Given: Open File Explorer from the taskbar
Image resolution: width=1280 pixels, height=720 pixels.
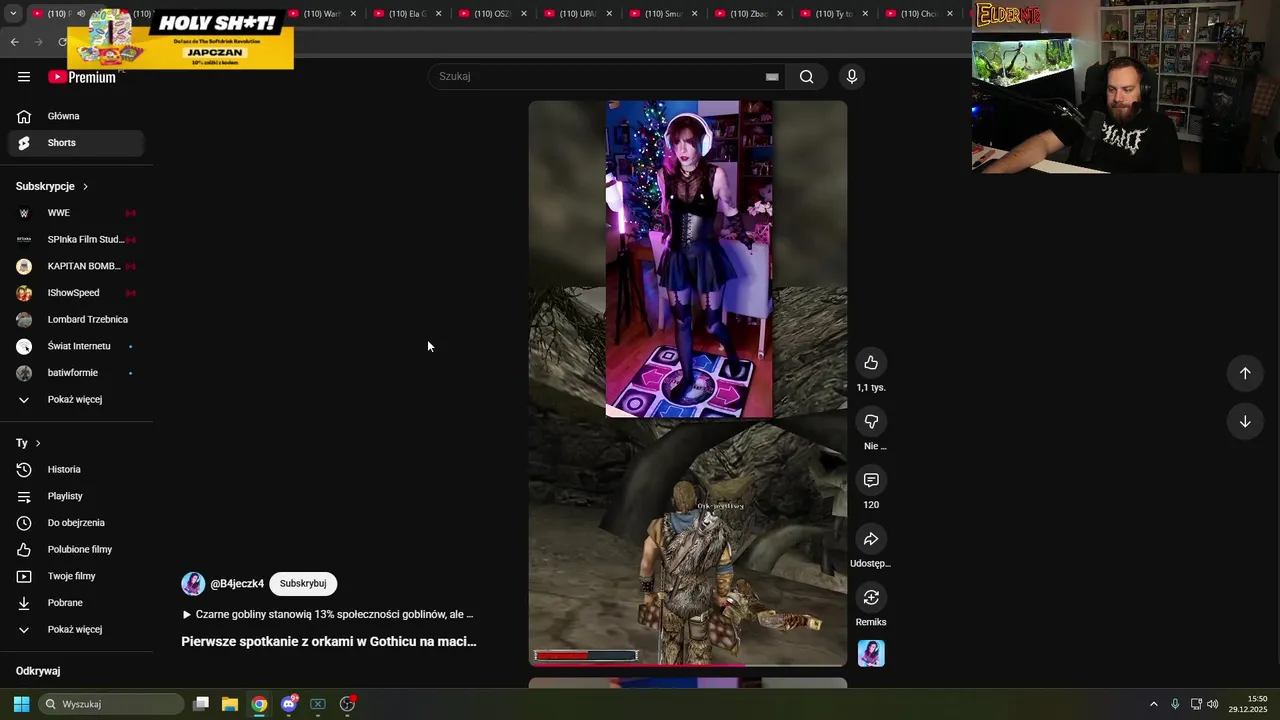Looking at the screenshot, I should (x=229, y=704).
